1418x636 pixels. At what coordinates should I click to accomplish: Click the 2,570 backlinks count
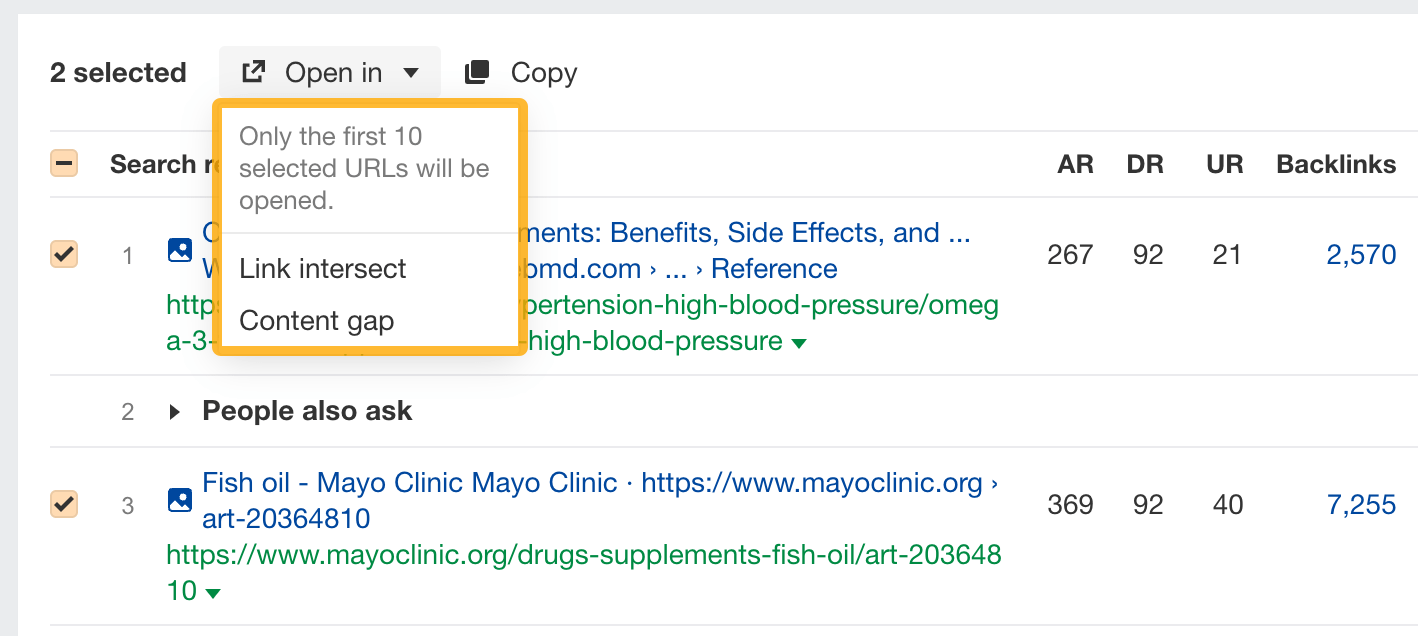click(1361, 254)
